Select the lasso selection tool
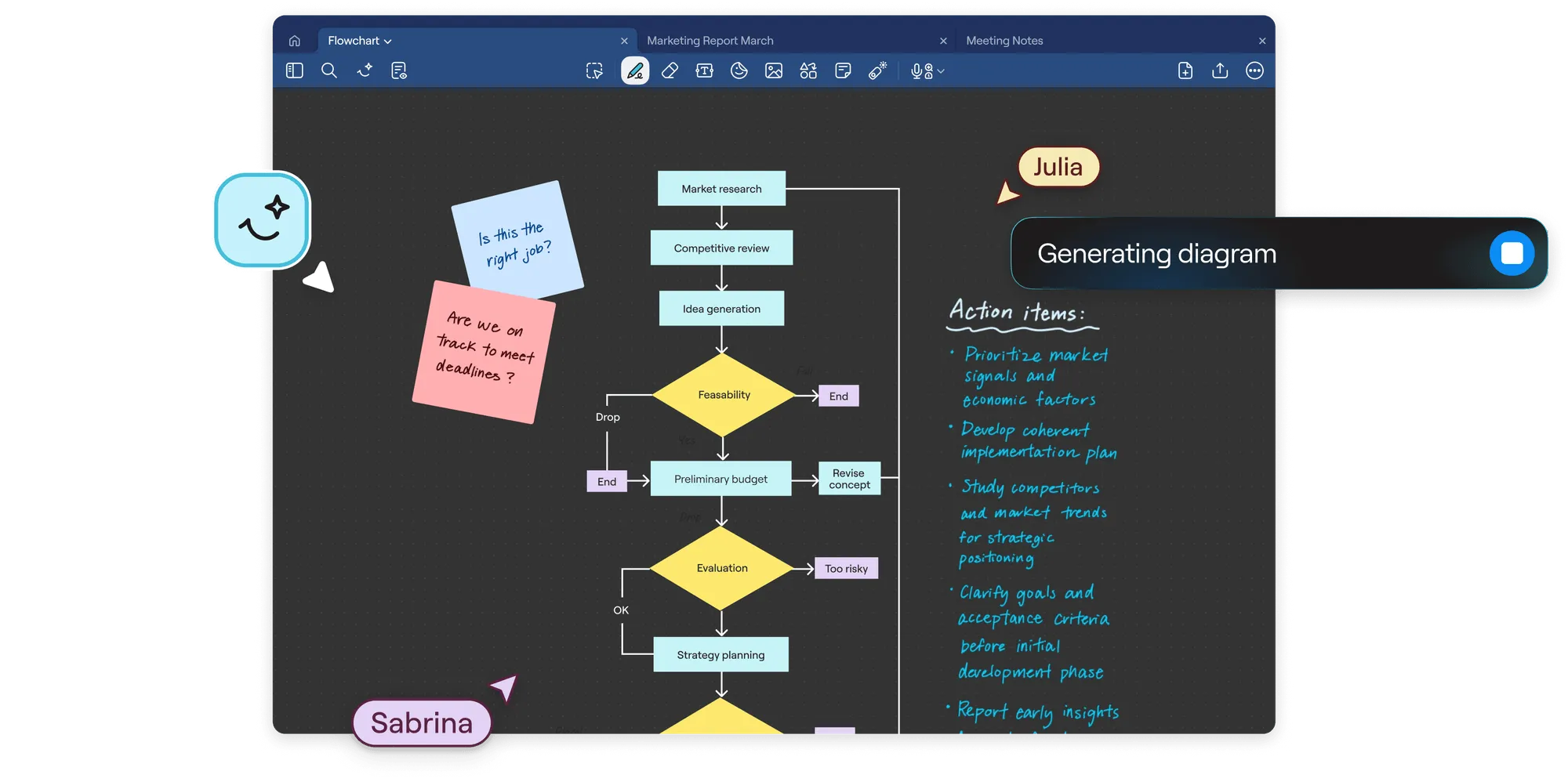Viewport: 1568px width, 782px height. [x=594, y=71]
